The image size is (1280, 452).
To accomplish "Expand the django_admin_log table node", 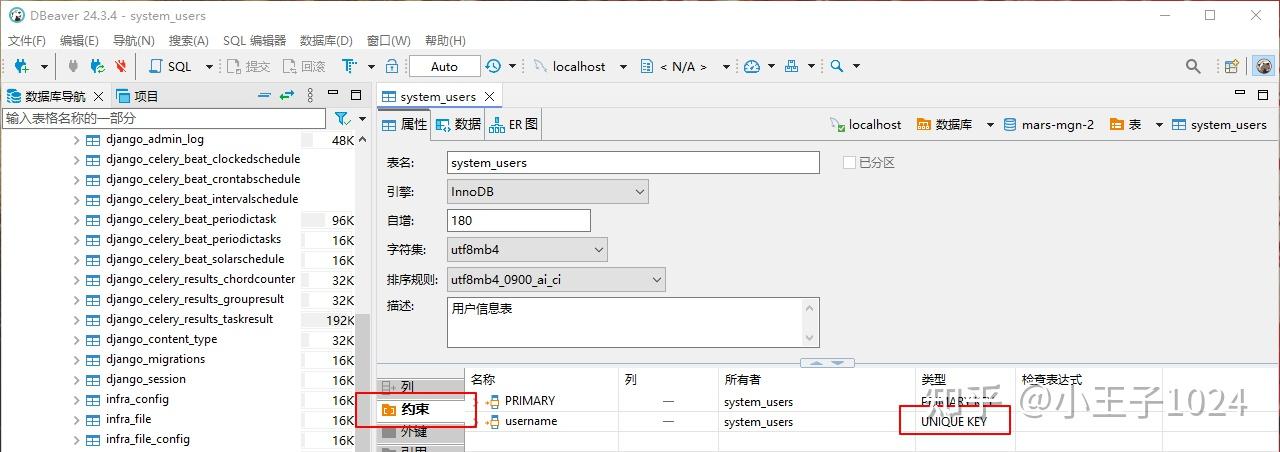I will coord(76,140).
